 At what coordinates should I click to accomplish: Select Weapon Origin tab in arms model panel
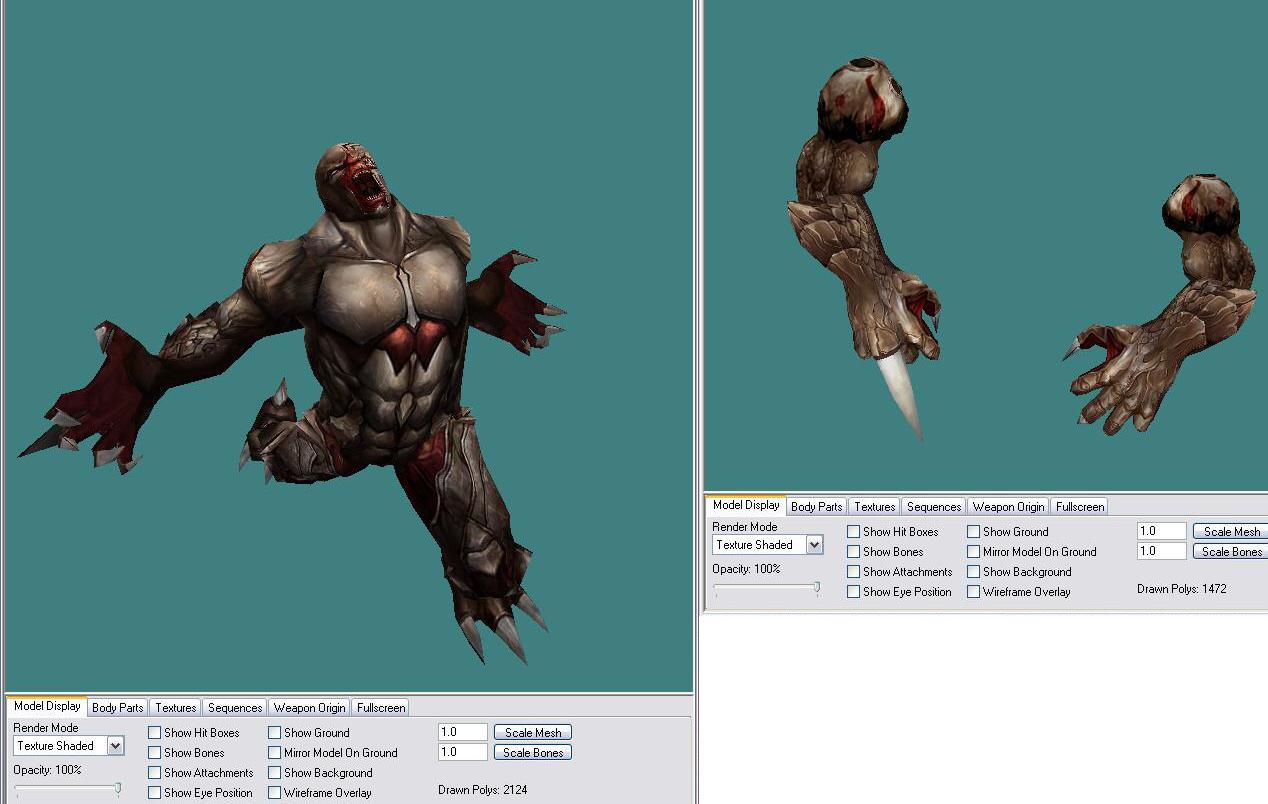tap(1008, 507)
